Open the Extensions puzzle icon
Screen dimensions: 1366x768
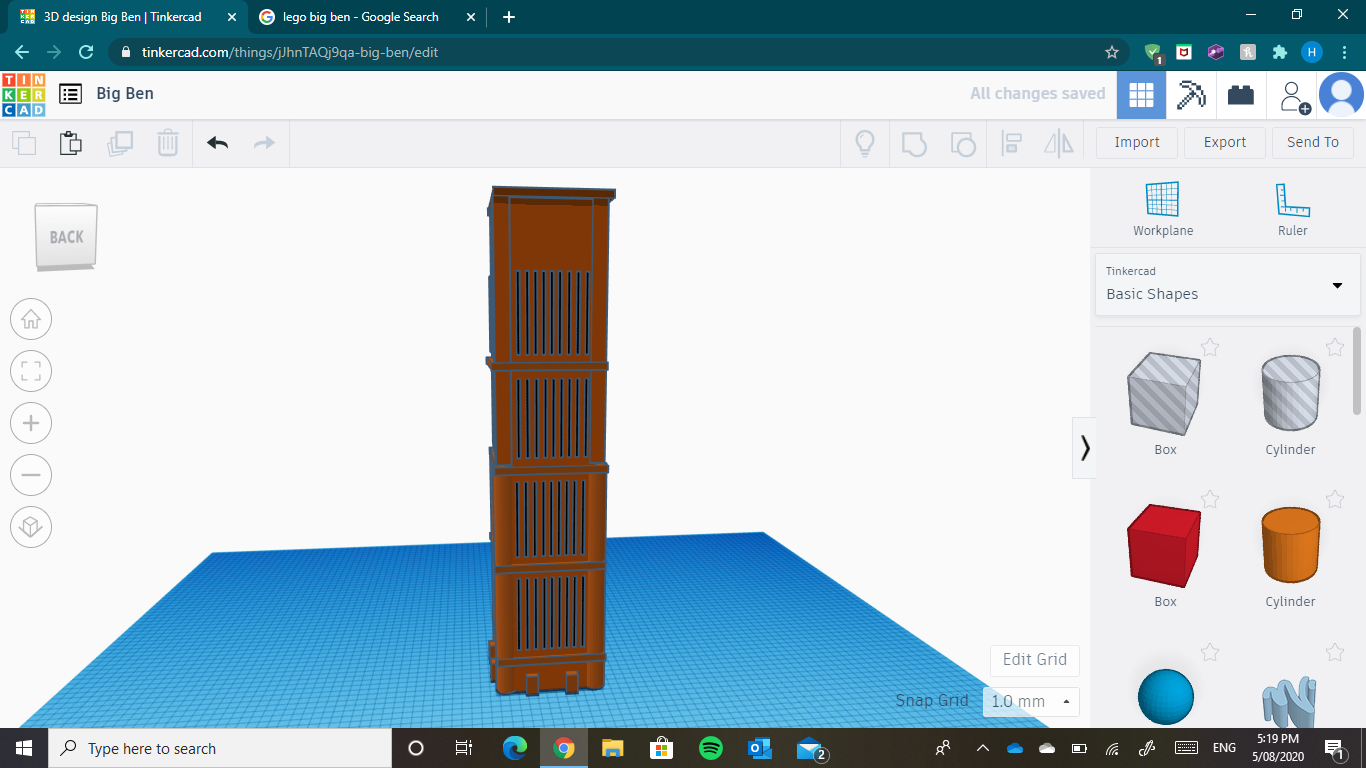[1279, 52]
